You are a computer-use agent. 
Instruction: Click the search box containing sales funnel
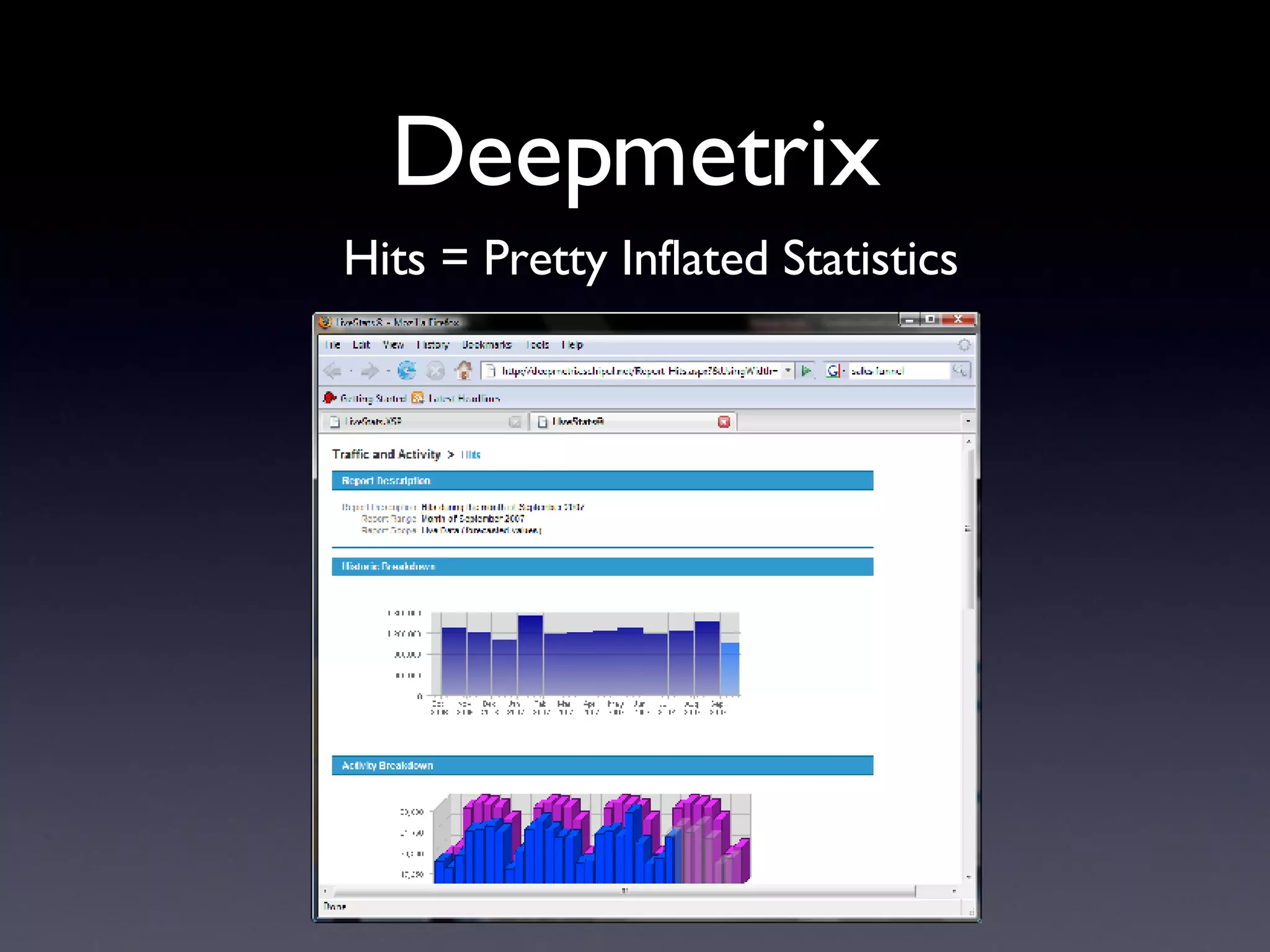coord(899,371)
